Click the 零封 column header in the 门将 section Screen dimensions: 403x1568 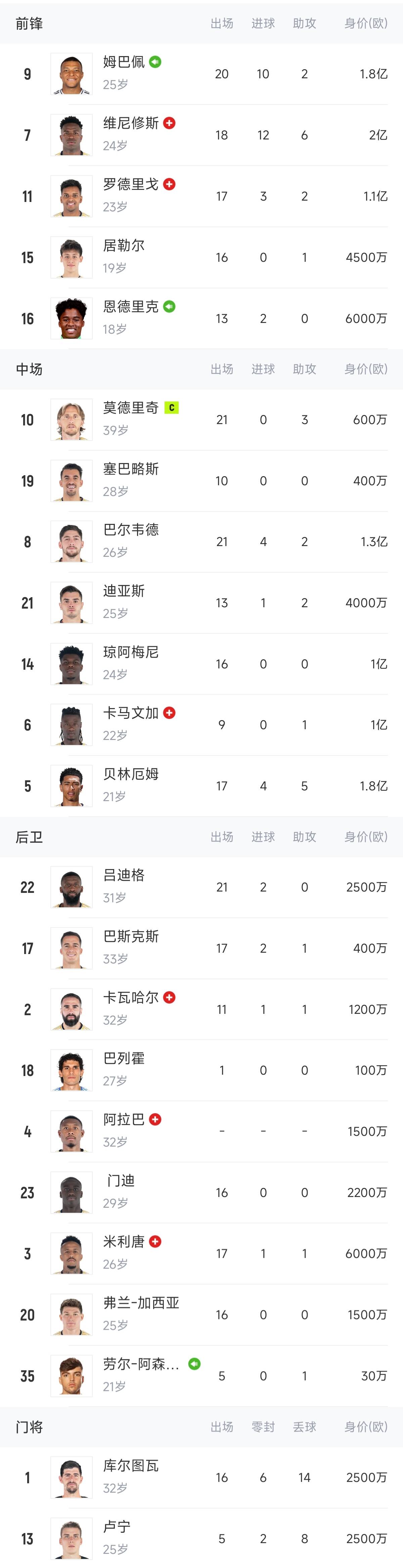pos(263,1427)
